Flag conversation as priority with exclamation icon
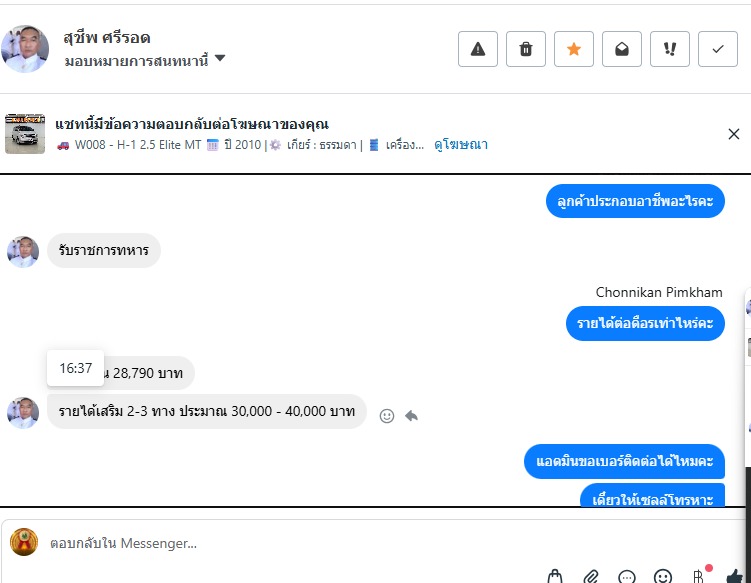The height and width of the screenshot is (583, 751). click(x=670, y=49)
